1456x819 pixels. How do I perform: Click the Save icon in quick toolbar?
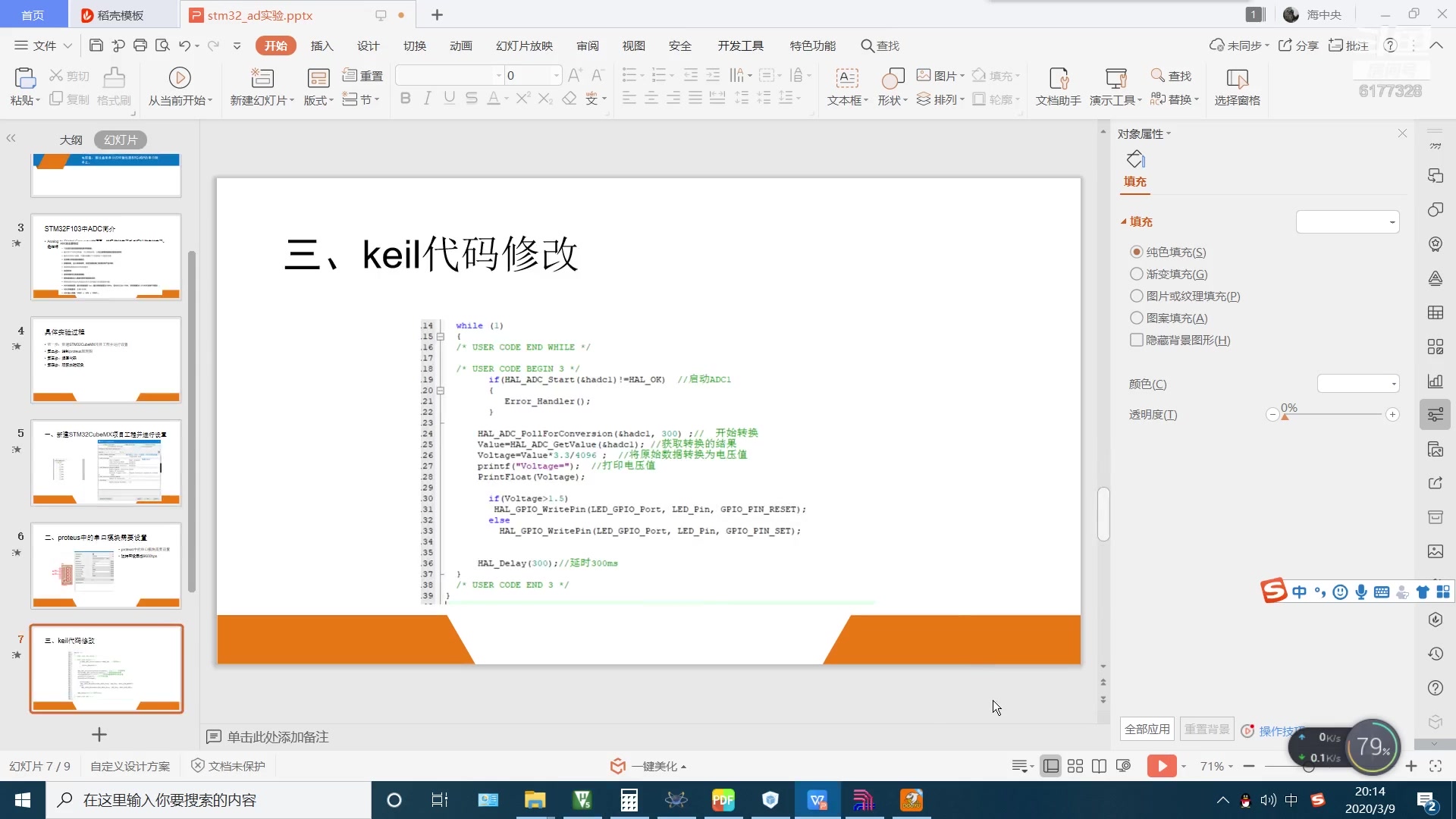click(96, 45)
